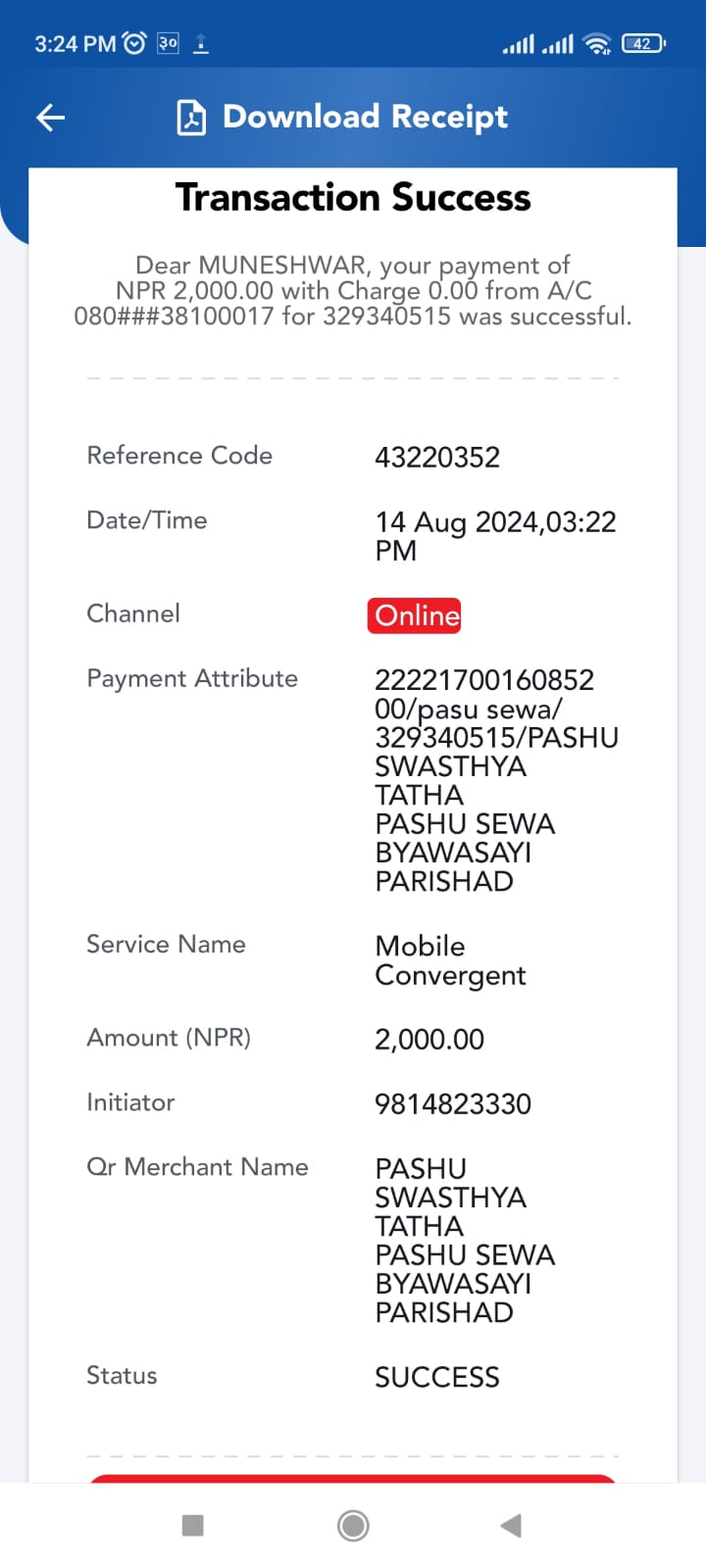Tap the SUCCESS status value
The height and width of the screenshot is (1568, 706).
pos(437,1377)
